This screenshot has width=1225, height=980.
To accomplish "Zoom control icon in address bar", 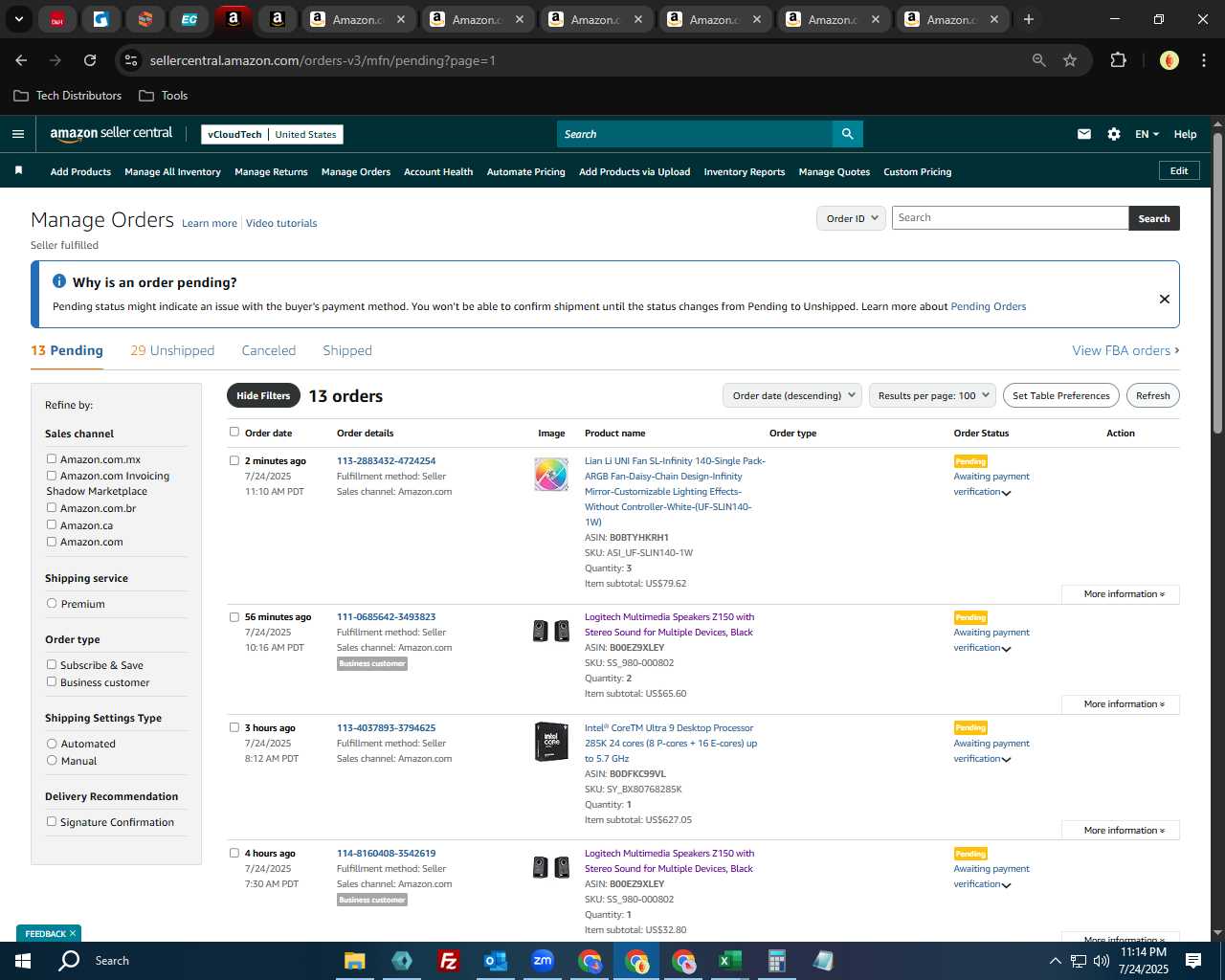I will click(1039, 60).
